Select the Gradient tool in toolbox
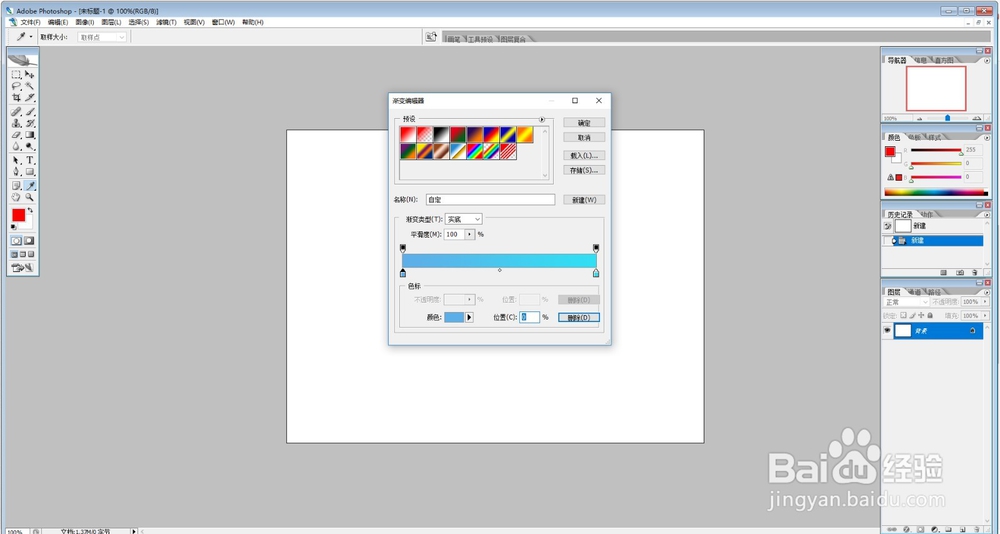The height and width of the screenshot is (534, 1000). [29, 135]
